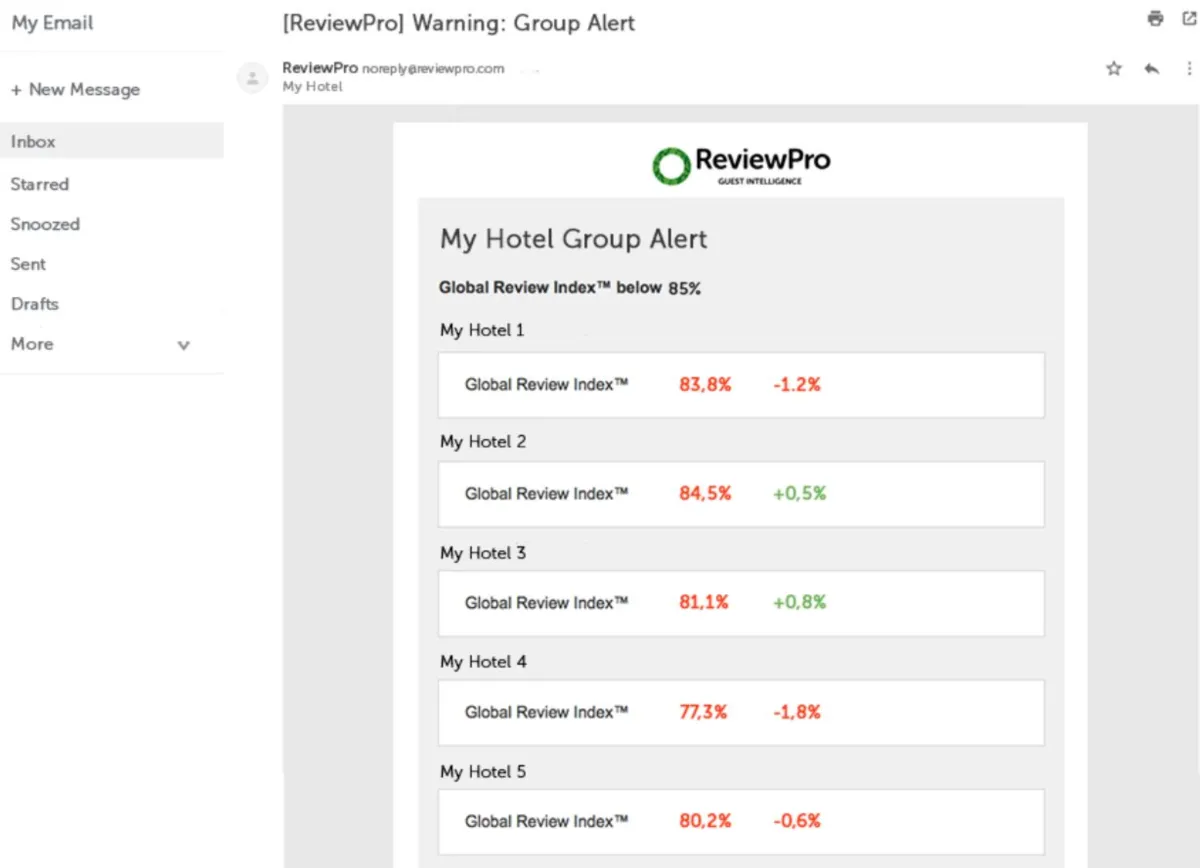1200x868 pixels.
Task: Open the Starred folder
Action: 40,184
